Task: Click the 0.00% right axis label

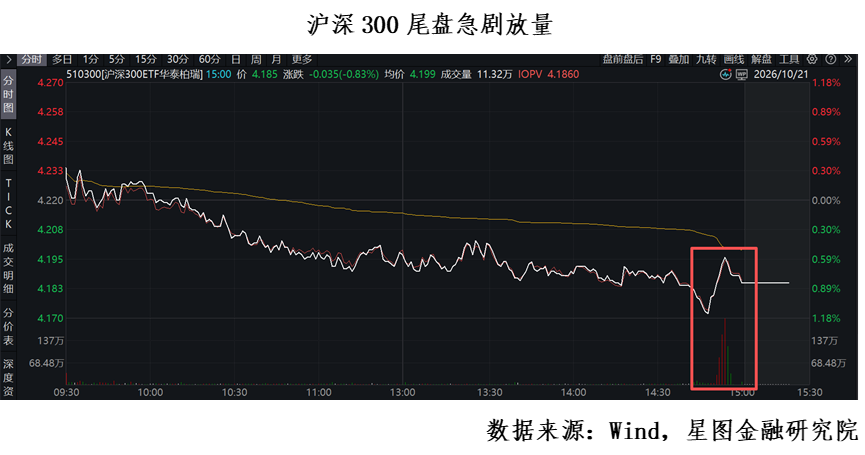Action: tap(826, 201)
